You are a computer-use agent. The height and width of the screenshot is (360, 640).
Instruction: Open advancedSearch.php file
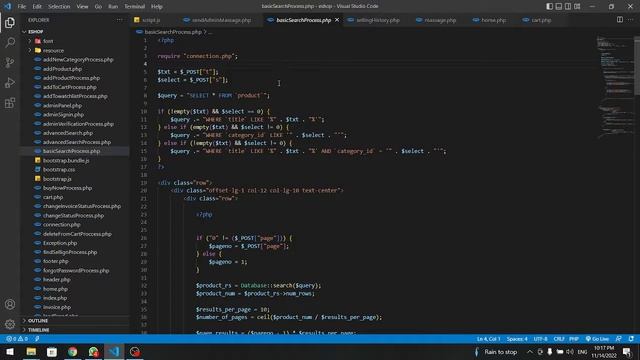click(68, 133)
